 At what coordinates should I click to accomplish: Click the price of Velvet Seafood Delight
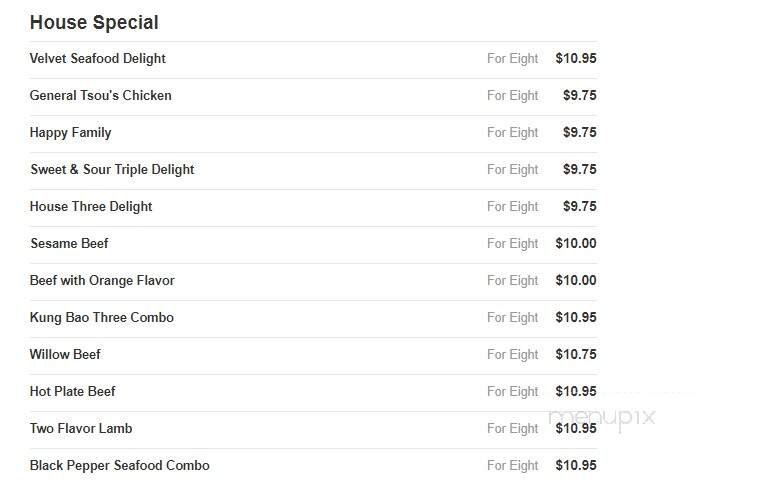(x=576, y=59)
